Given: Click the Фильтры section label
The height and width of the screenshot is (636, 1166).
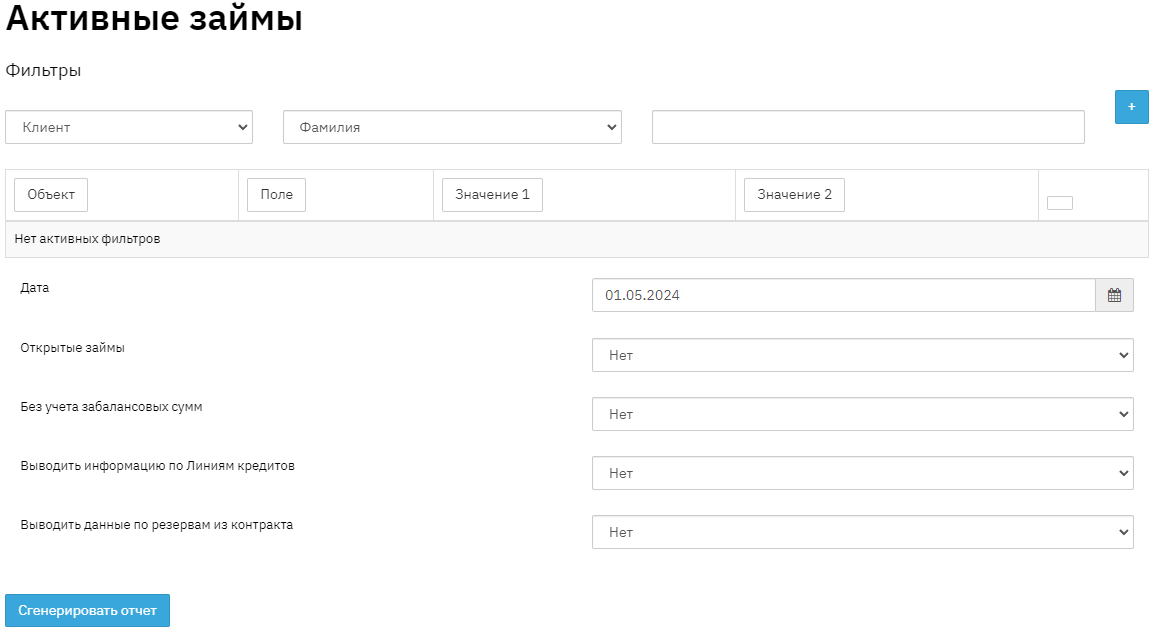Looking at the screenshot, I should click(x=43, y=71).
